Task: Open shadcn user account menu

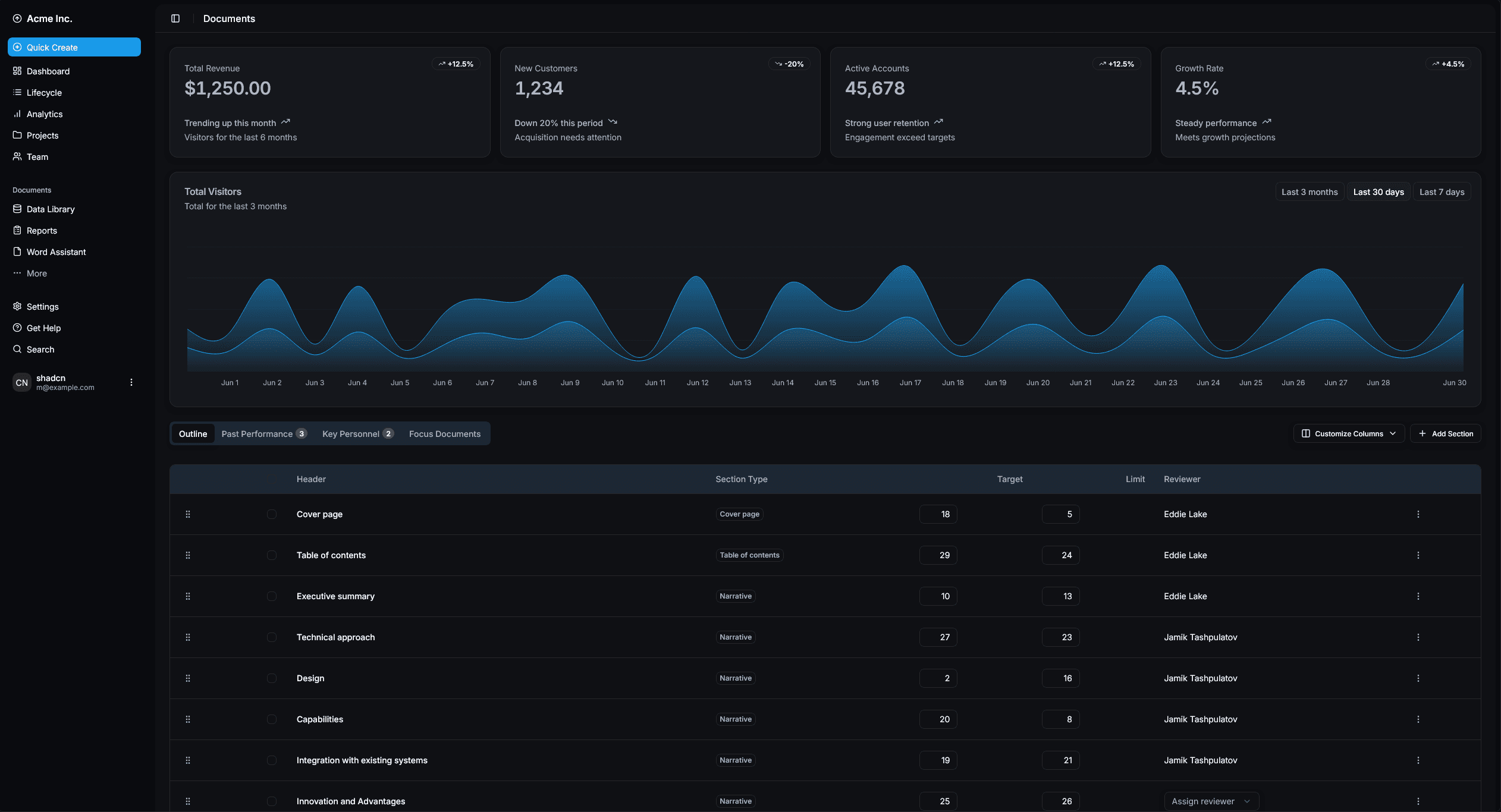Action: [x=131, y=383]
